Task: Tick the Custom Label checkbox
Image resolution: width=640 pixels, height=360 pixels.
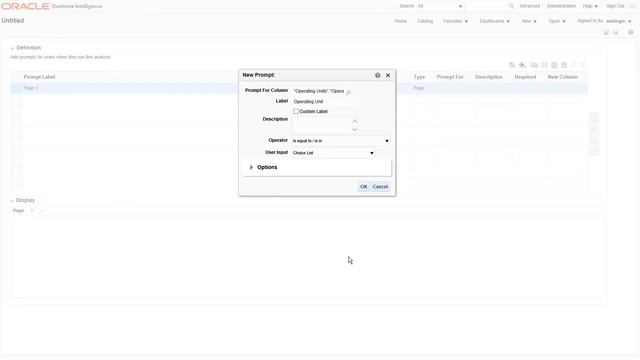Action: (x=296, y=111)
